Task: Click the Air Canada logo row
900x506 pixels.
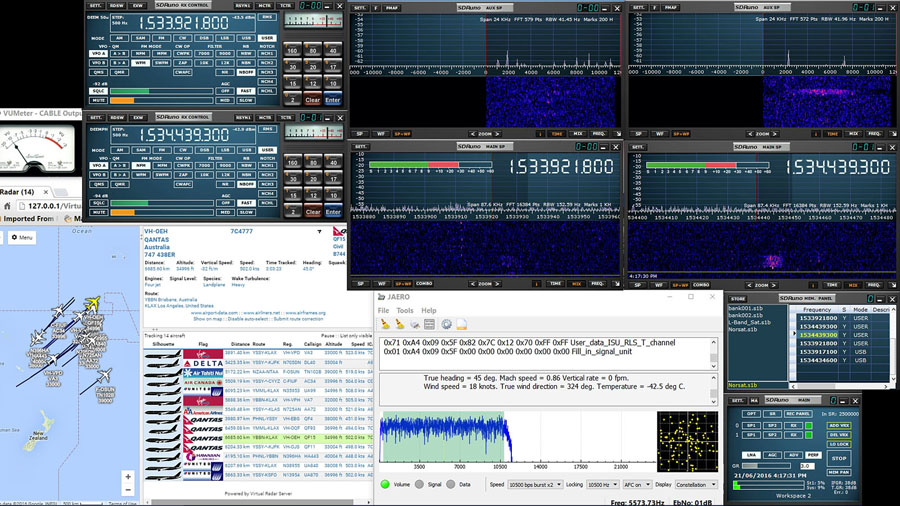Action: pos(203,382)
